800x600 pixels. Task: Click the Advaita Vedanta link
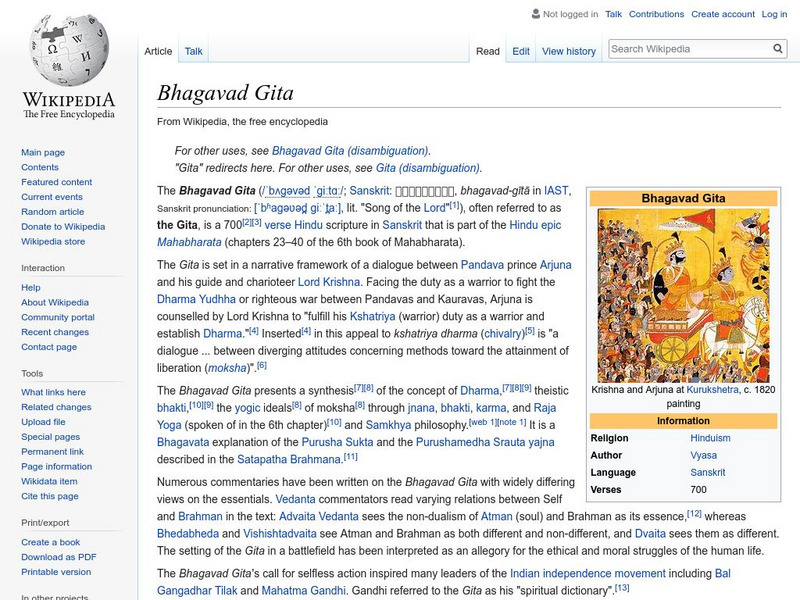[x=319, y=516]
